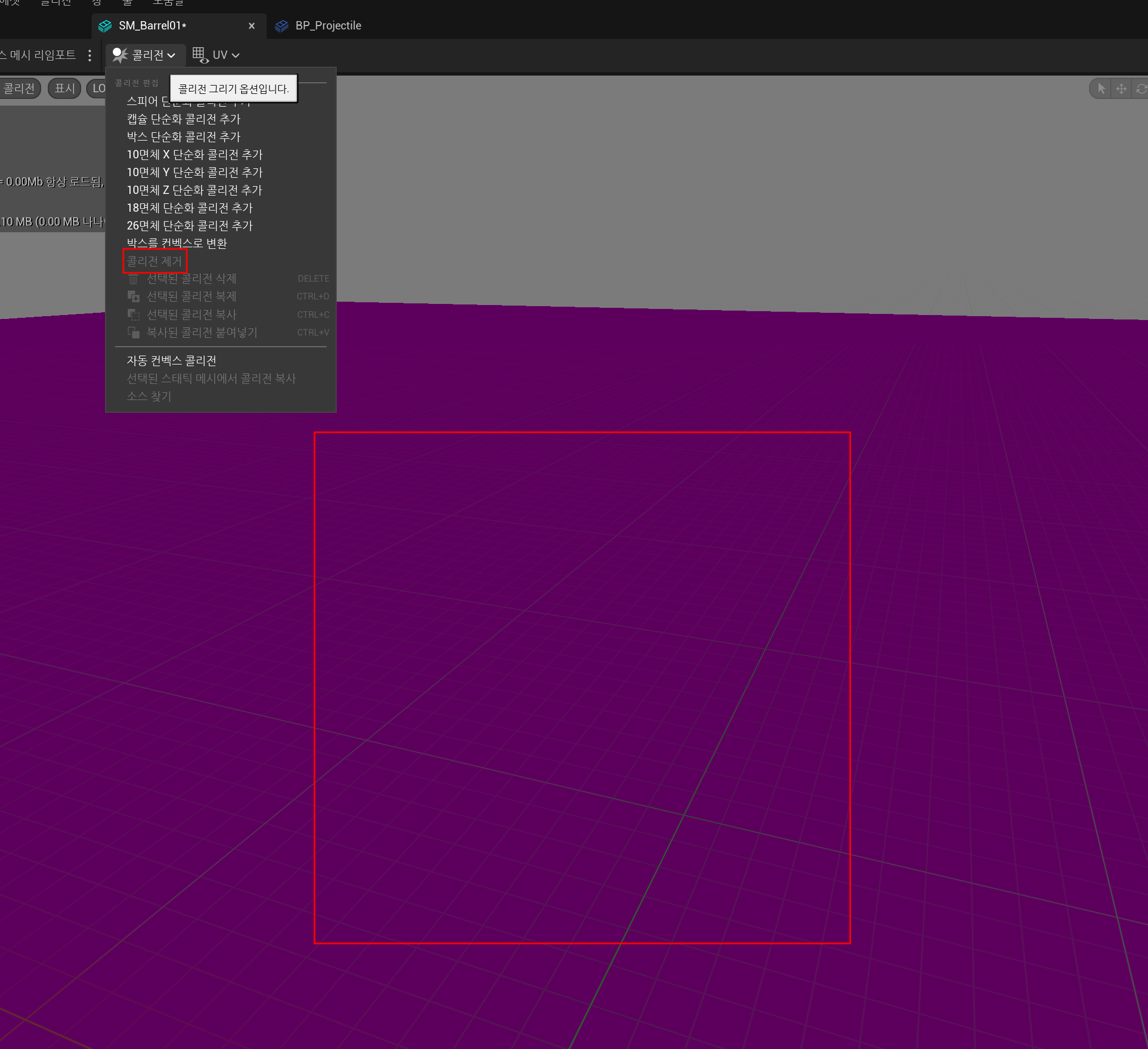Click the three-dot toolbar overflow icon
The width and height of the screenshot is (1148, 1049).
click(89, 55)
